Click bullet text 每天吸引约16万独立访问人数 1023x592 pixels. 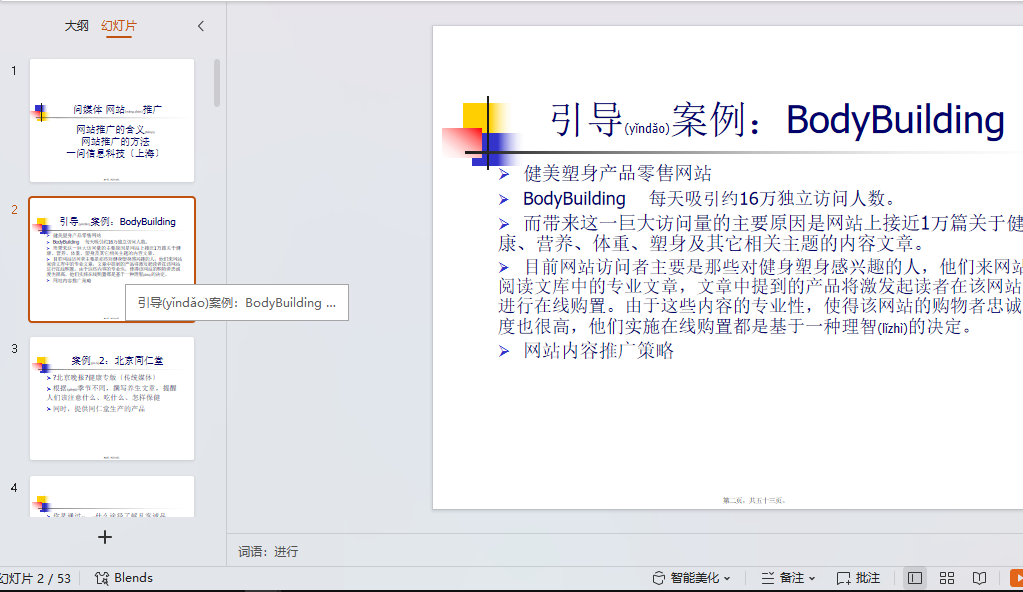(772, 198)
